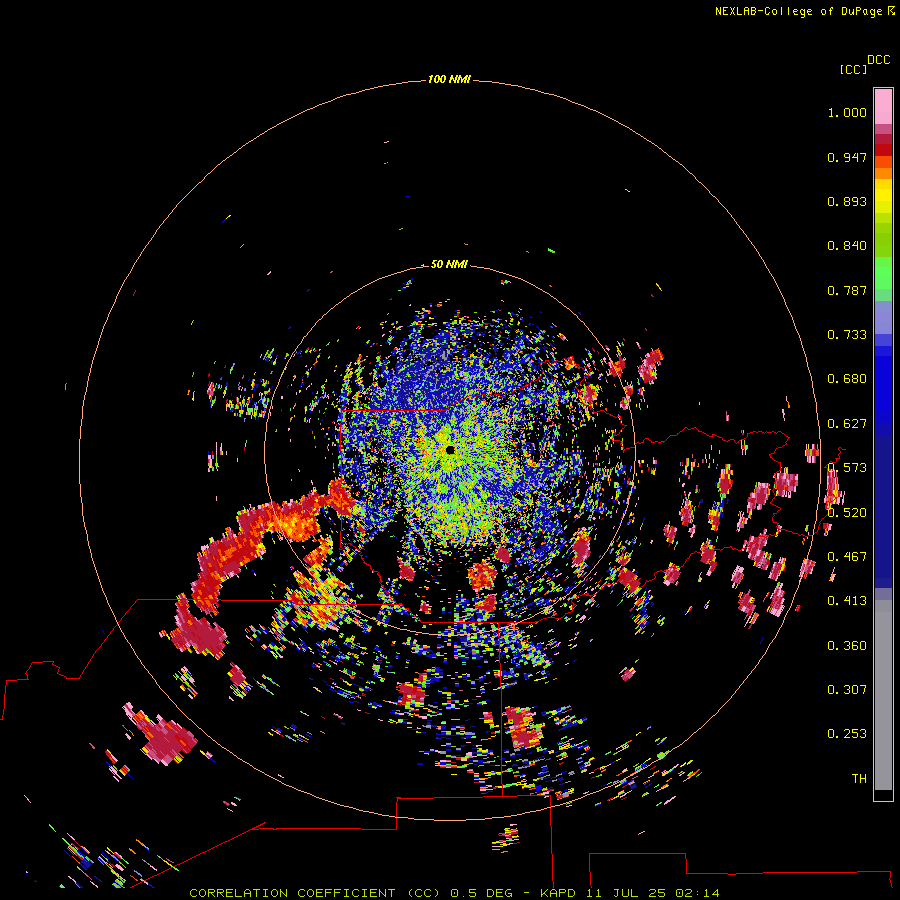Click the 0.680 scale value
This screenshot has height=900, width=900.
pos(847,379)
